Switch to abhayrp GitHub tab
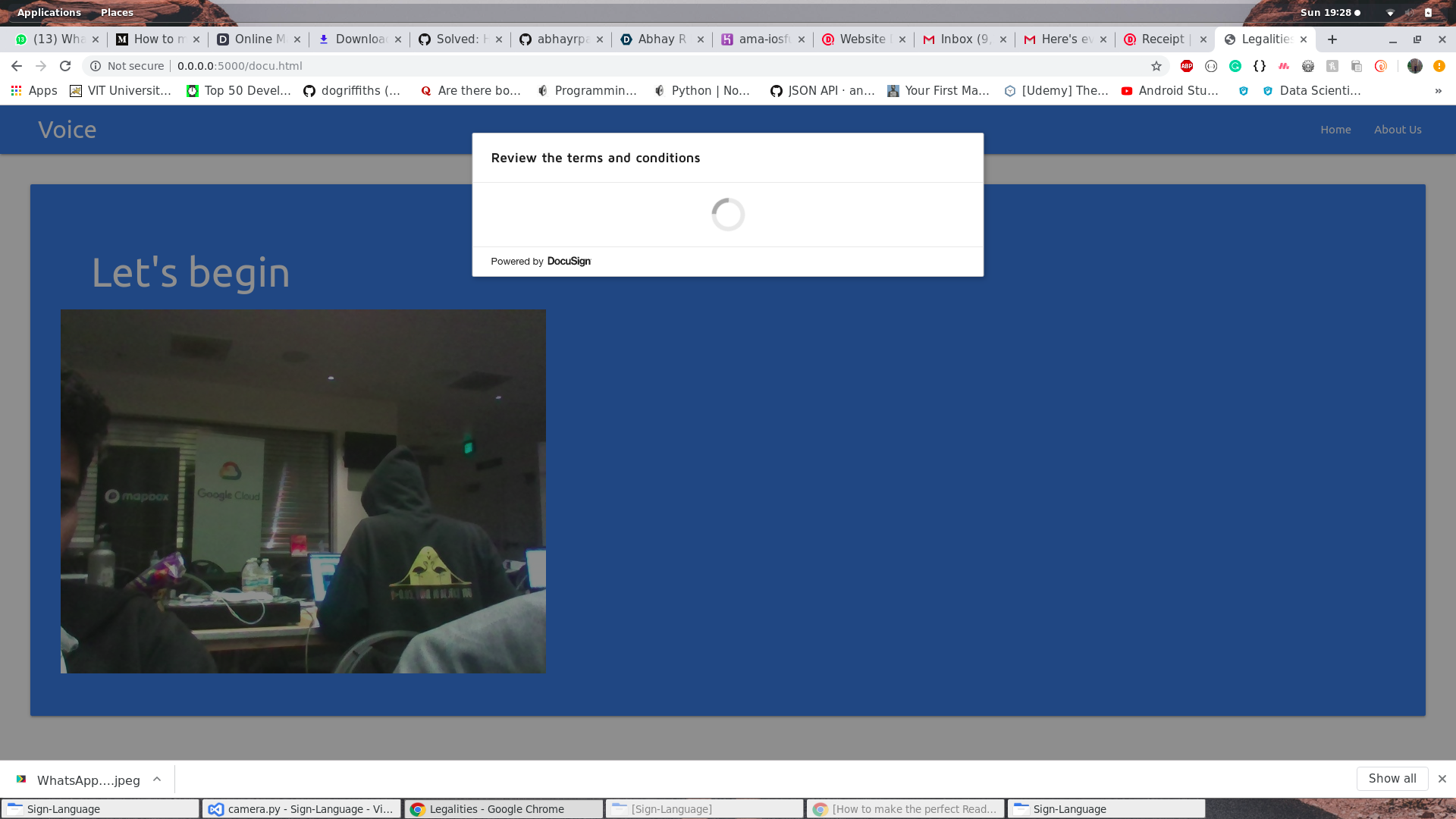The image size is (1456, 819). point(561,39)
